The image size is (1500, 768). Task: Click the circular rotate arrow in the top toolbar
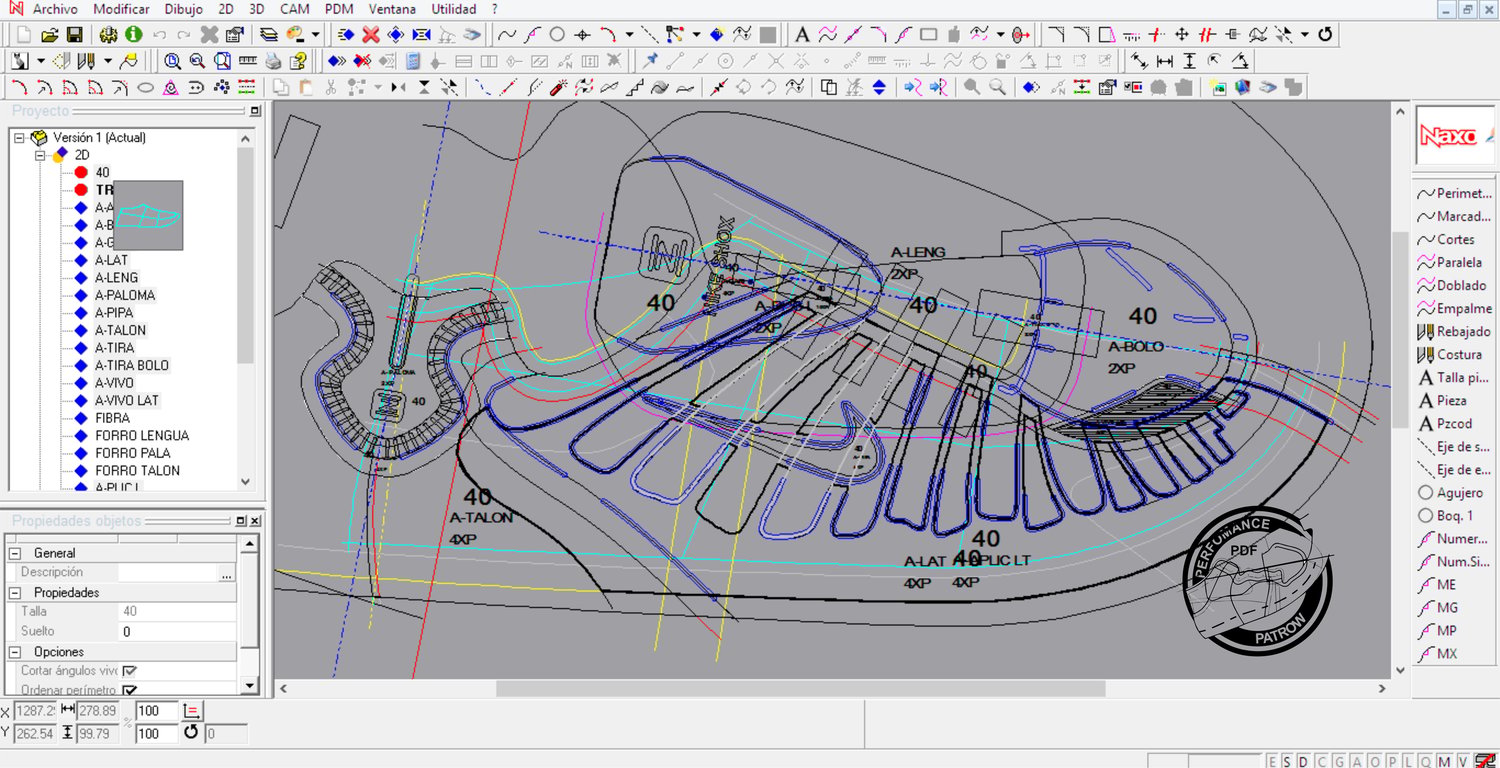[x=1325, y=34]
